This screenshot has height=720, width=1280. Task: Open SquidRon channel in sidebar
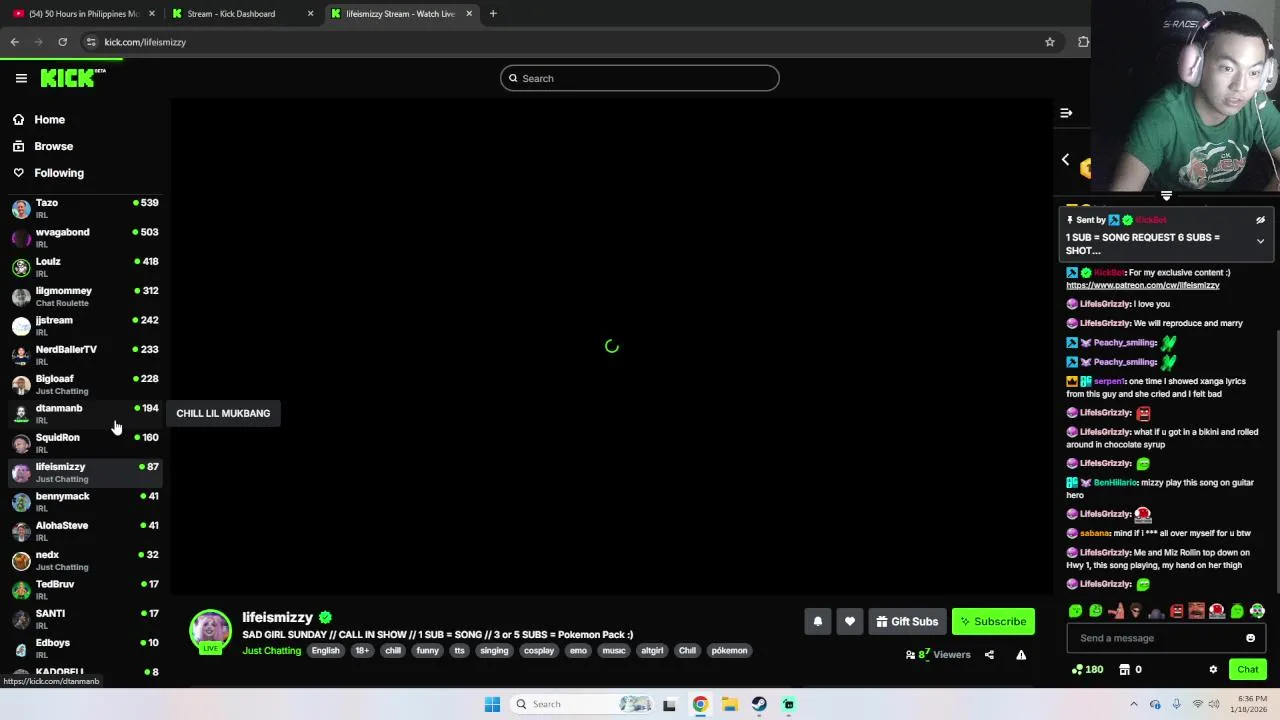[85, 443]
